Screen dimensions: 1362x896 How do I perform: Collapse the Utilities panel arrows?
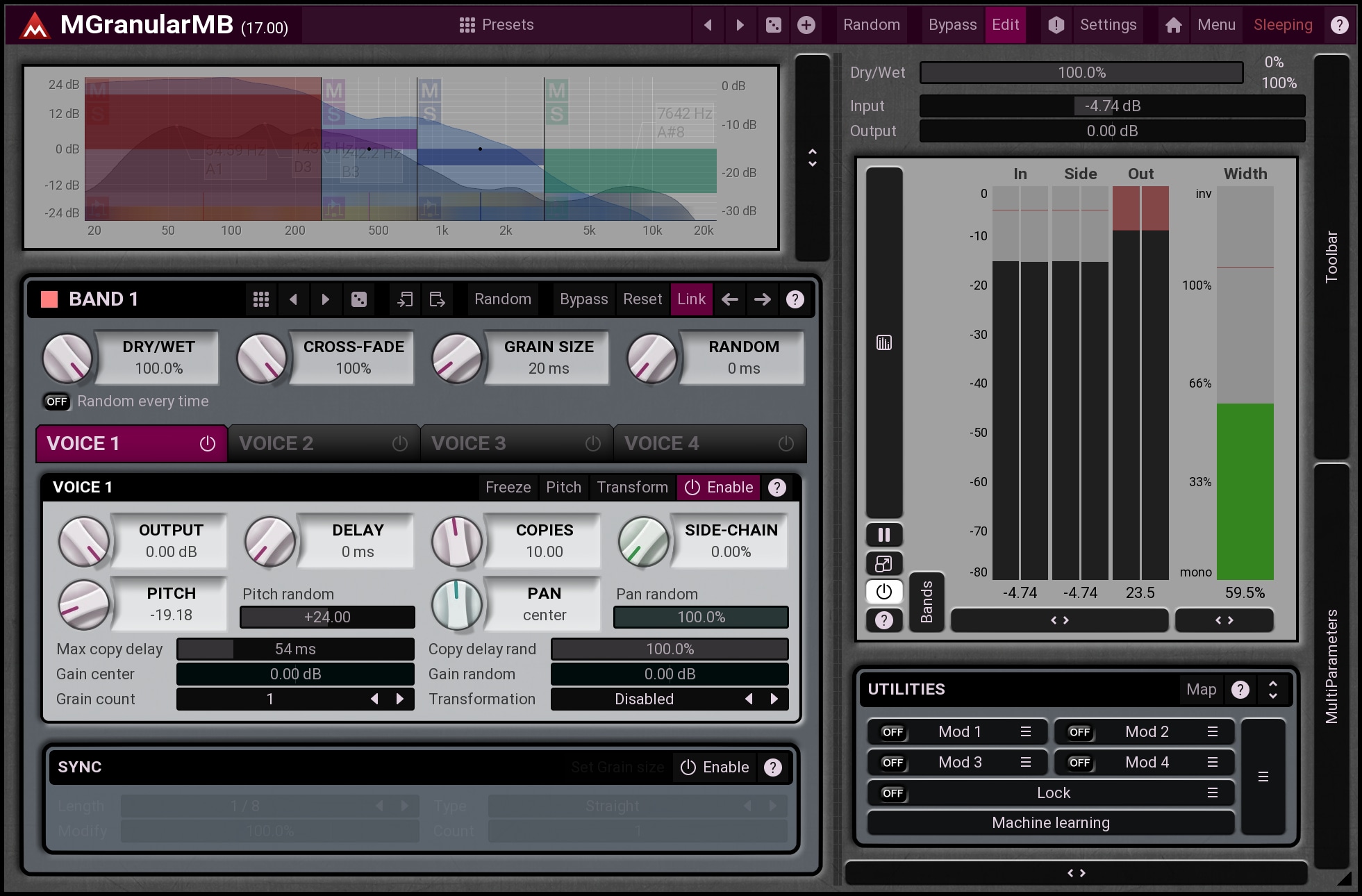point(1272,689)
